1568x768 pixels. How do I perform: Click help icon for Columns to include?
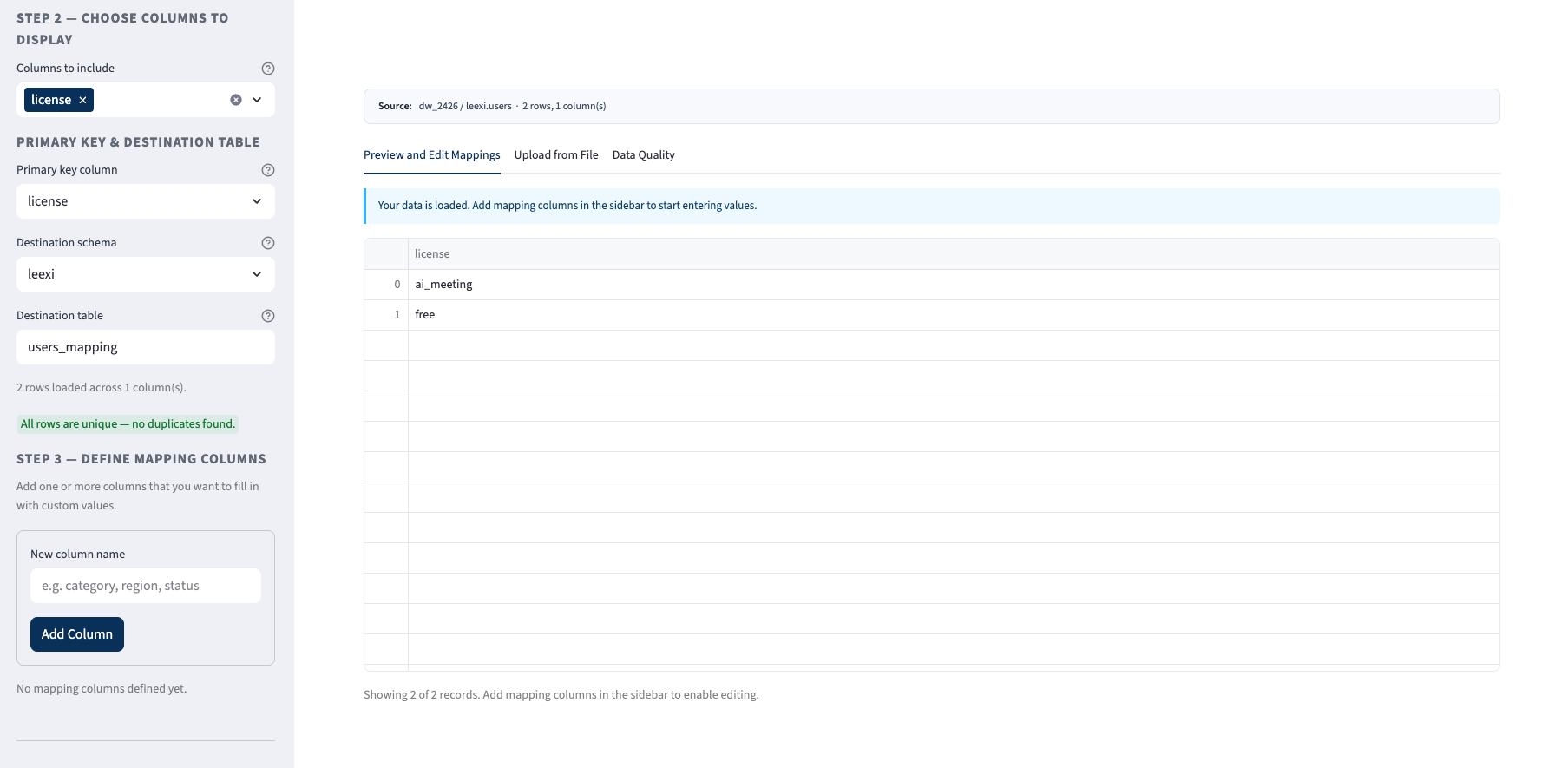tap(268, 69)
